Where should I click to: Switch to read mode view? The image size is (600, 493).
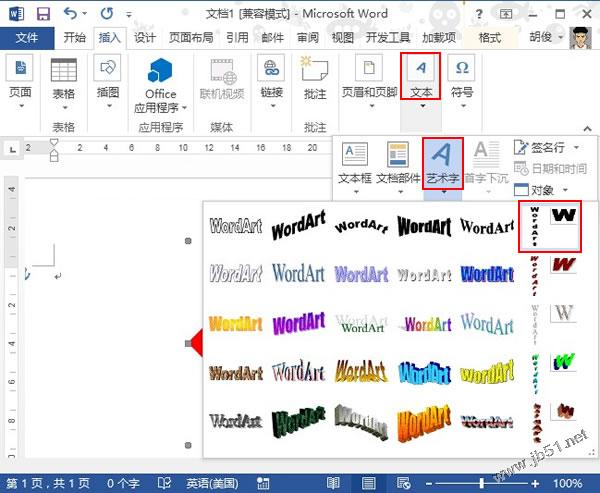(333, 483)
